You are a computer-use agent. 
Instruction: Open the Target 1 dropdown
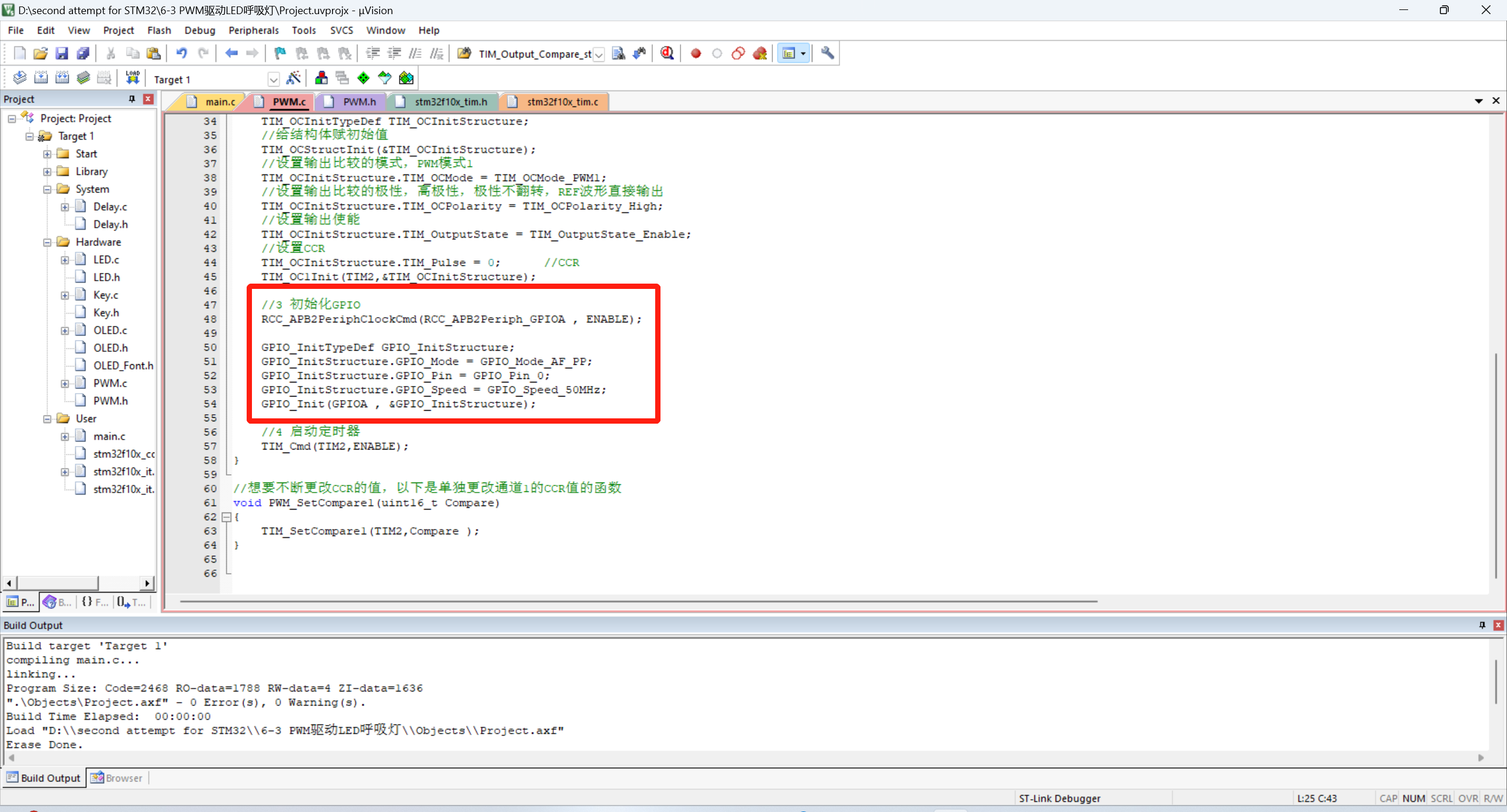pos(273,79)
